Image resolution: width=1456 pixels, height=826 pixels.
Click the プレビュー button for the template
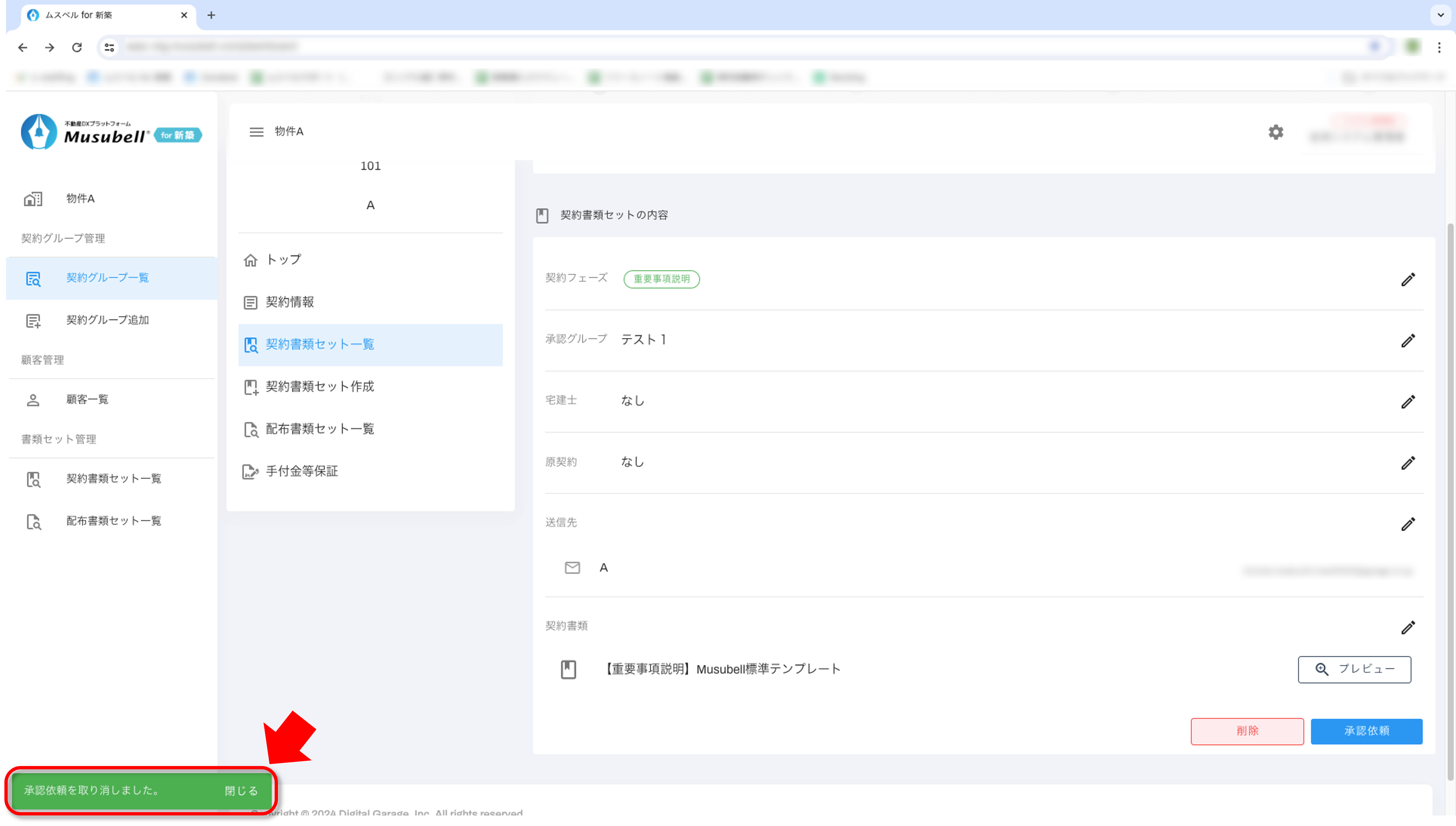pos(1354,669)
